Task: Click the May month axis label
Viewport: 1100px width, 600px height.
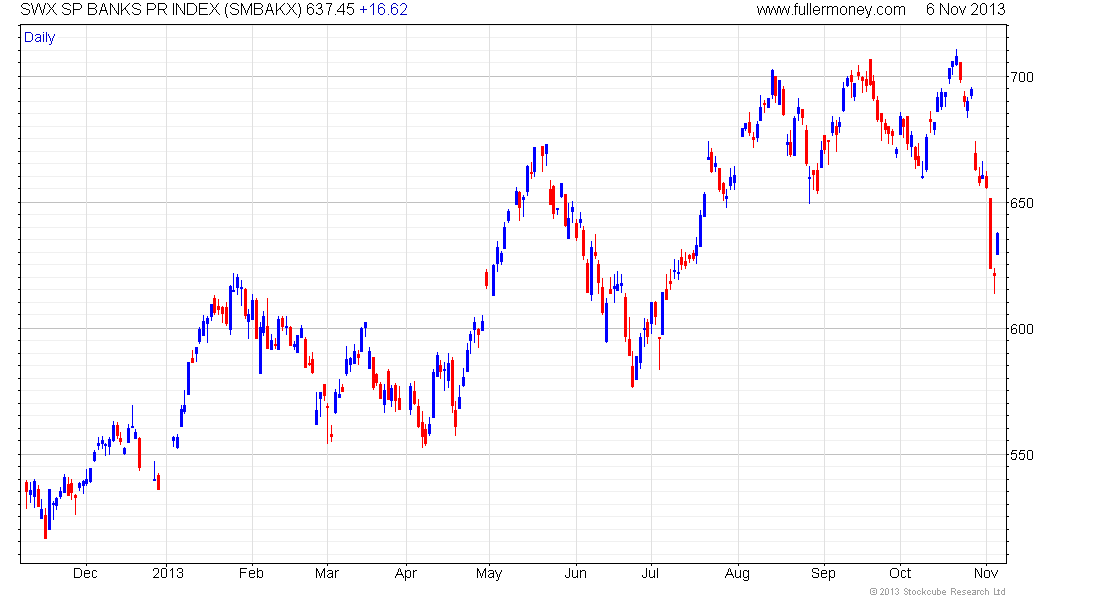Action: pos(489,574)
